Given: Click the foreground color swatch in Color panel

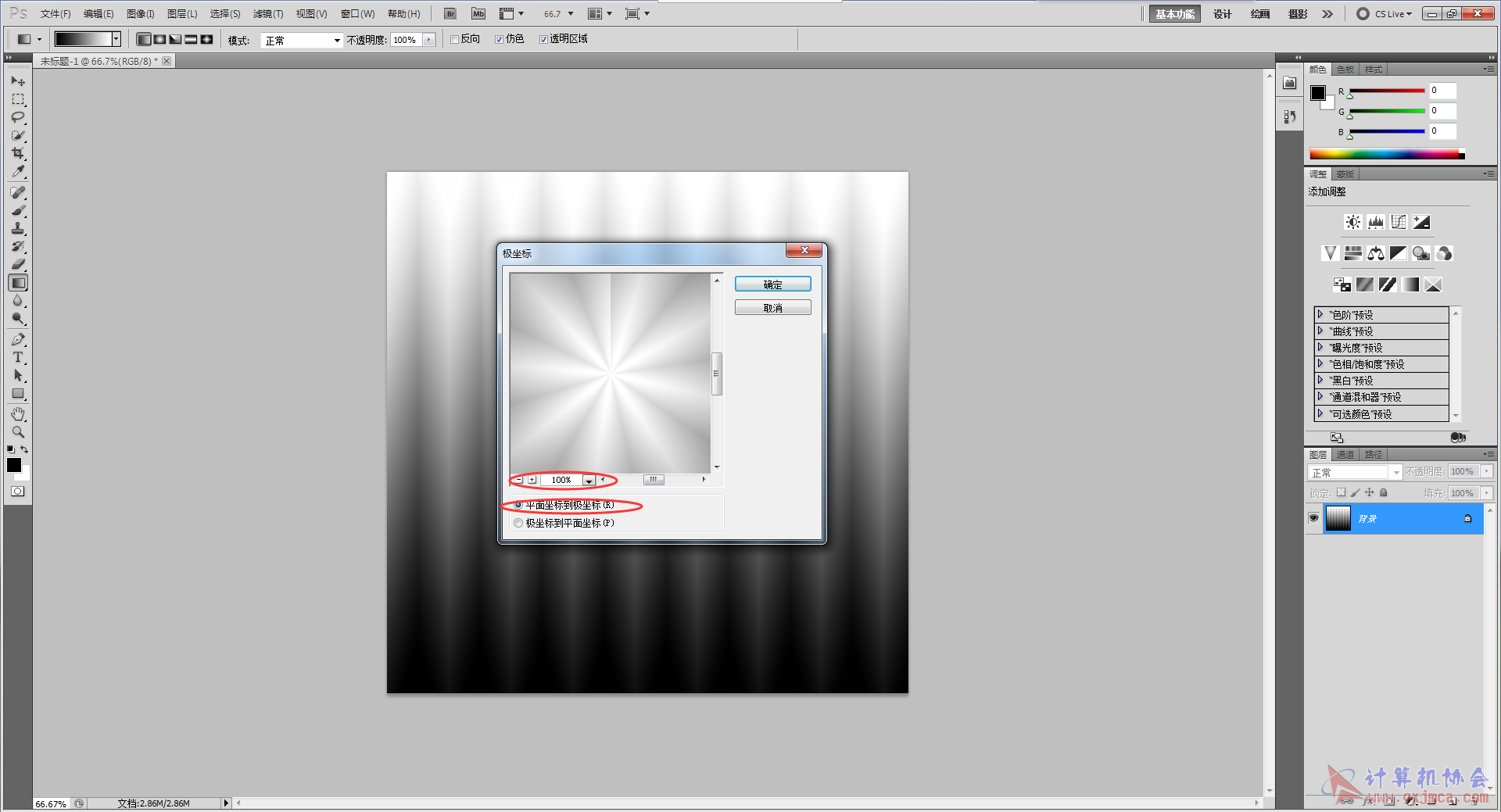Looking at the screenshot, I should [x=1318, y=93].
